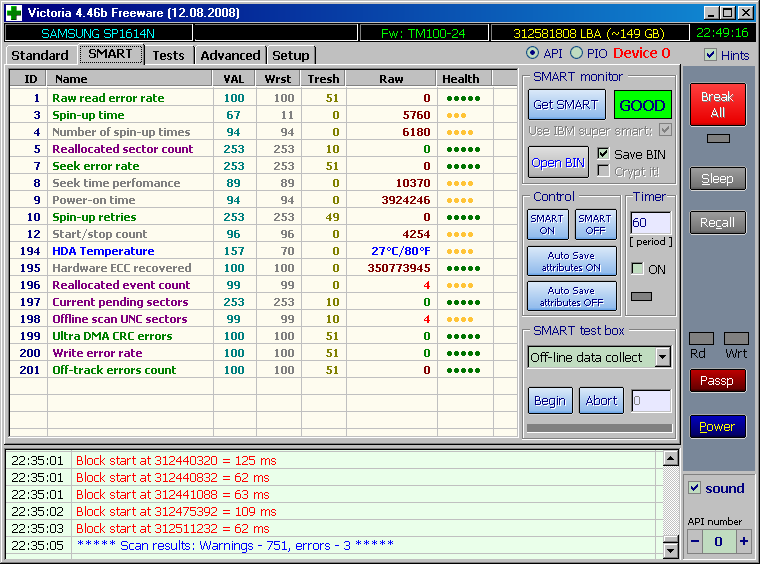
Task: Uncheck the Save BIN checkbox
Action: 603,154
